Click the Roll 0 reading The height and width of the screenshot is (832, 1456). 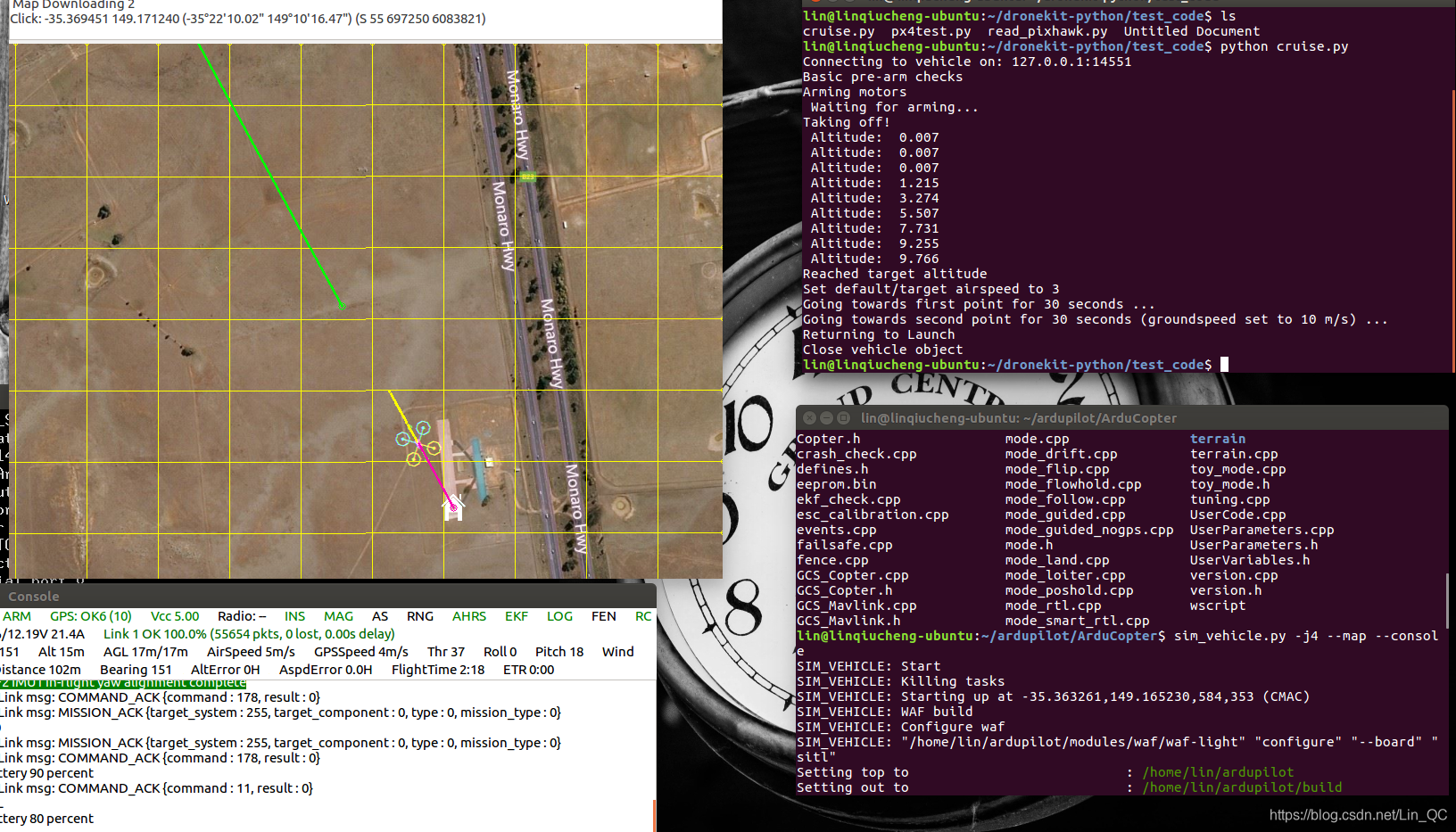(500, 652)
